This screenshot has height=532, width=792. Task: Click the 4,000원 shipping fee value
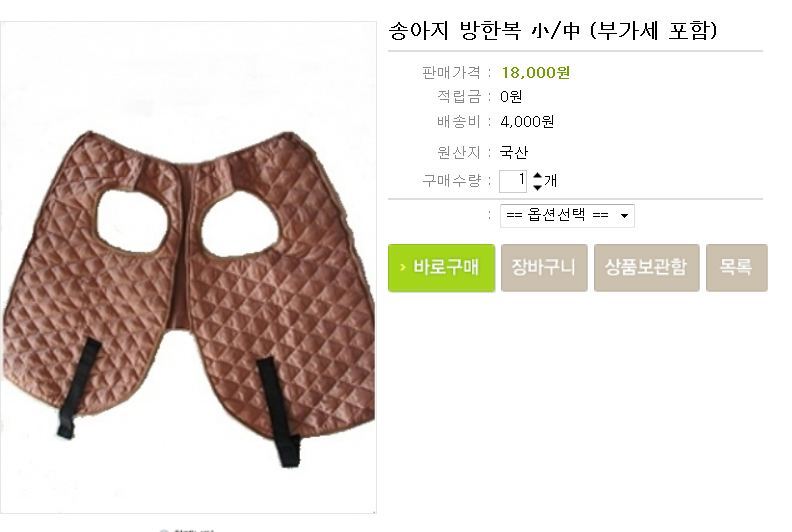click(527, 122)
